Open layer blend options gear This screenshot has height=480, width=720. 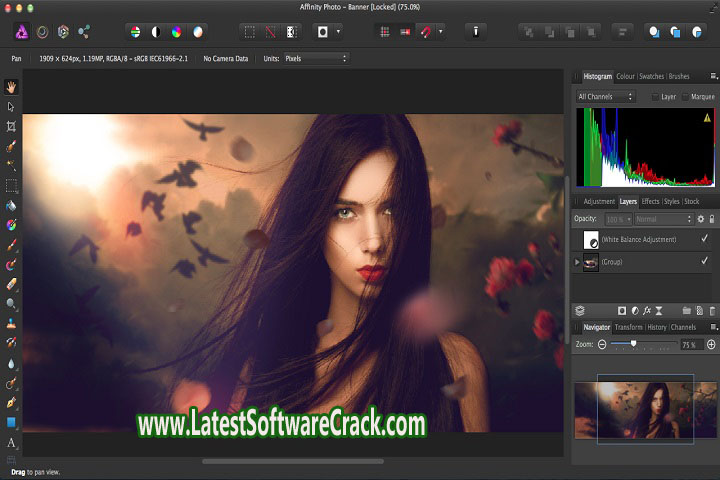click(701, 219)
